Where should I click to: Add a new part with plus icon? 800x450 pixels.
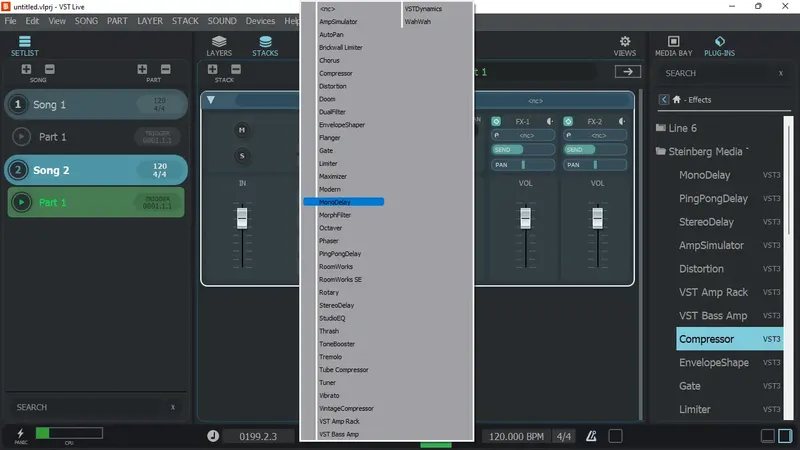(x=142, y=69)
